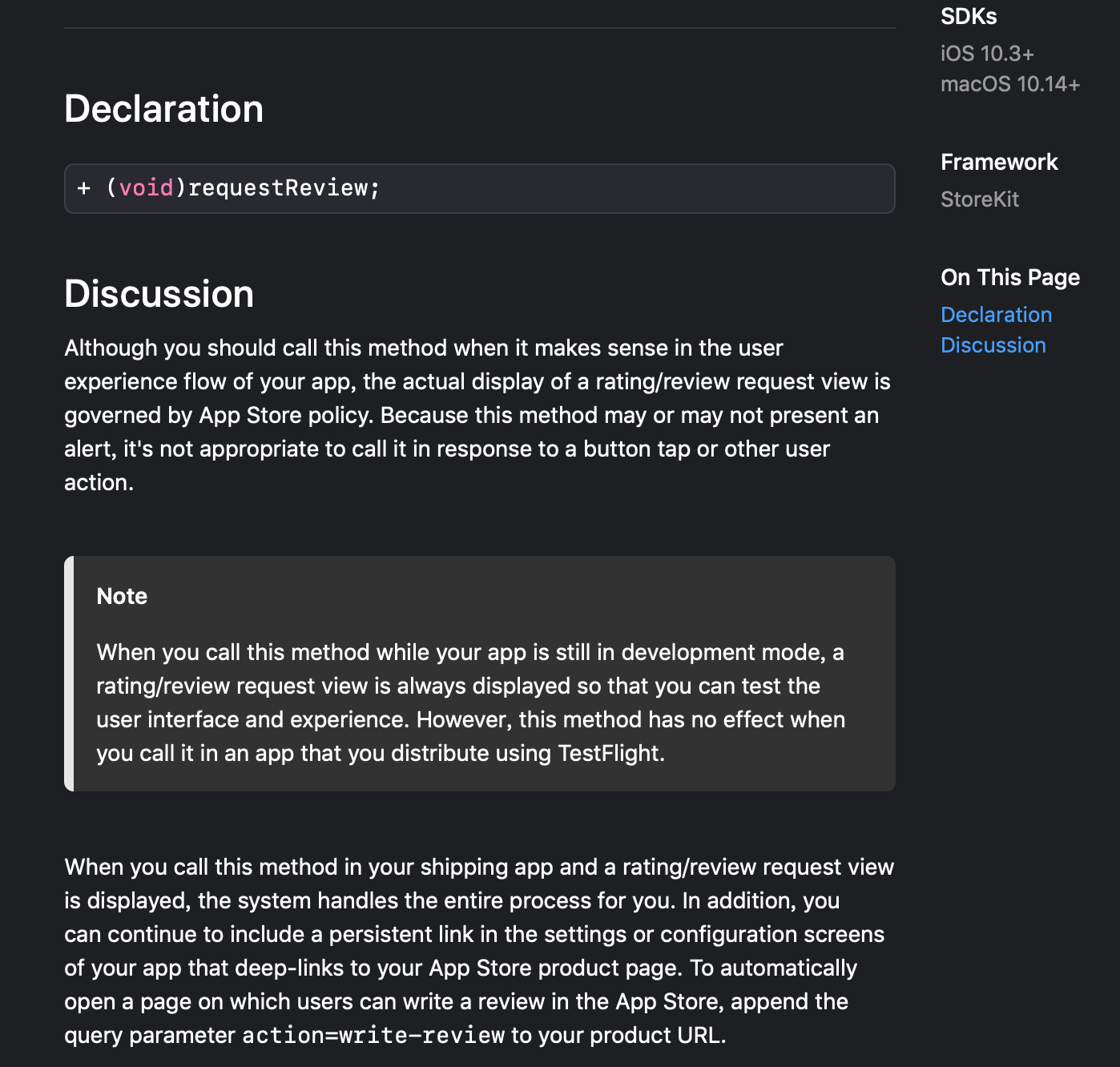Image resolution: width=1120 pixels, height=1067 pixels.
Task: Click the Declaration section heading
Action: coord(163,109)
